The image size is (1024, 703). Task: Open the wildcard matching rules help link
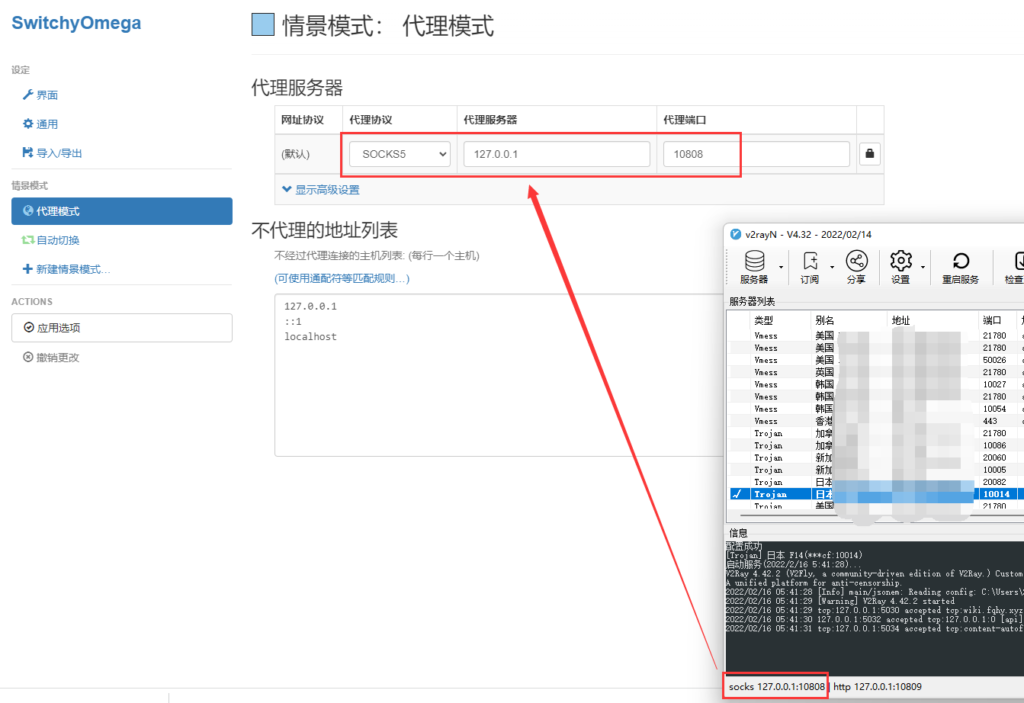click(341, 278)
